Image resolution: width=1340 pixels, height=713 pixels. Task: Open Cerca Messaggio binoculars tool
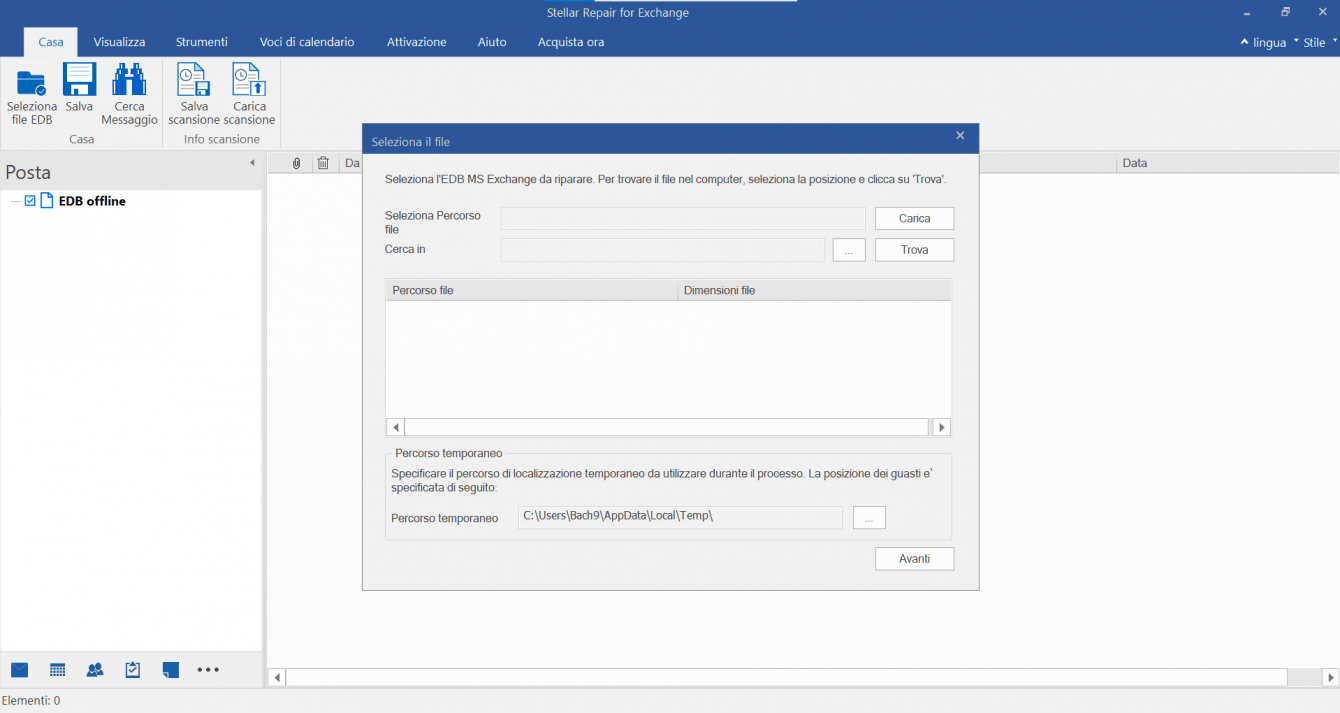tap(129, 80)
